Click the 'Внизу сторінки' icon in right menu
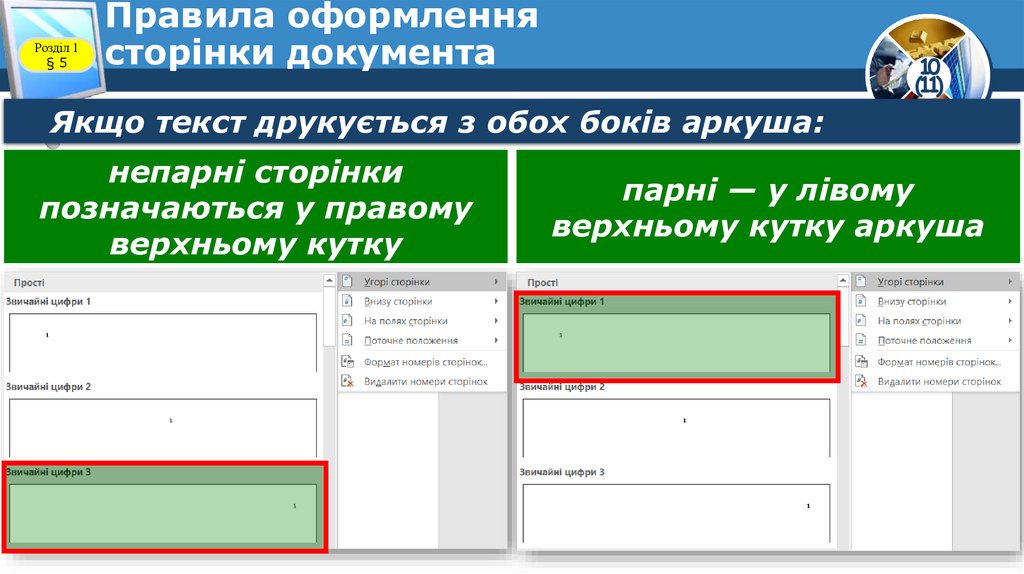 point(861,301)
